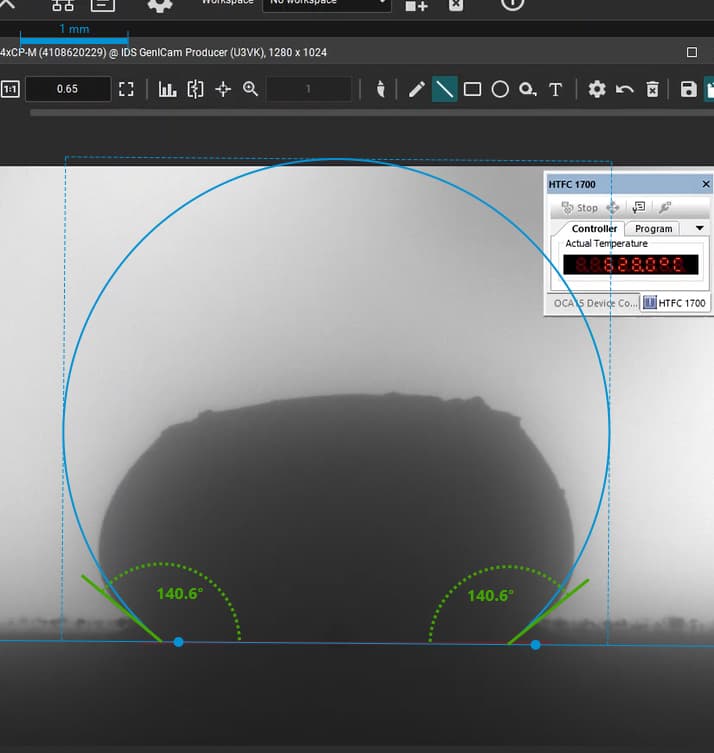Select the rectangle drawing tool
The image size is (714, 753).
click(472, 89)
